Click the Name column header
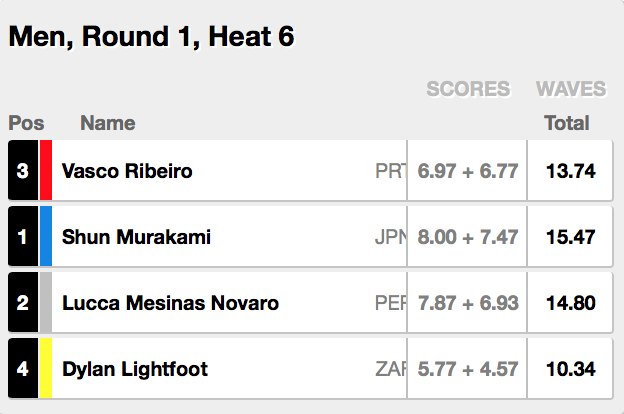The image size is (624, 414). coord(107,124)
